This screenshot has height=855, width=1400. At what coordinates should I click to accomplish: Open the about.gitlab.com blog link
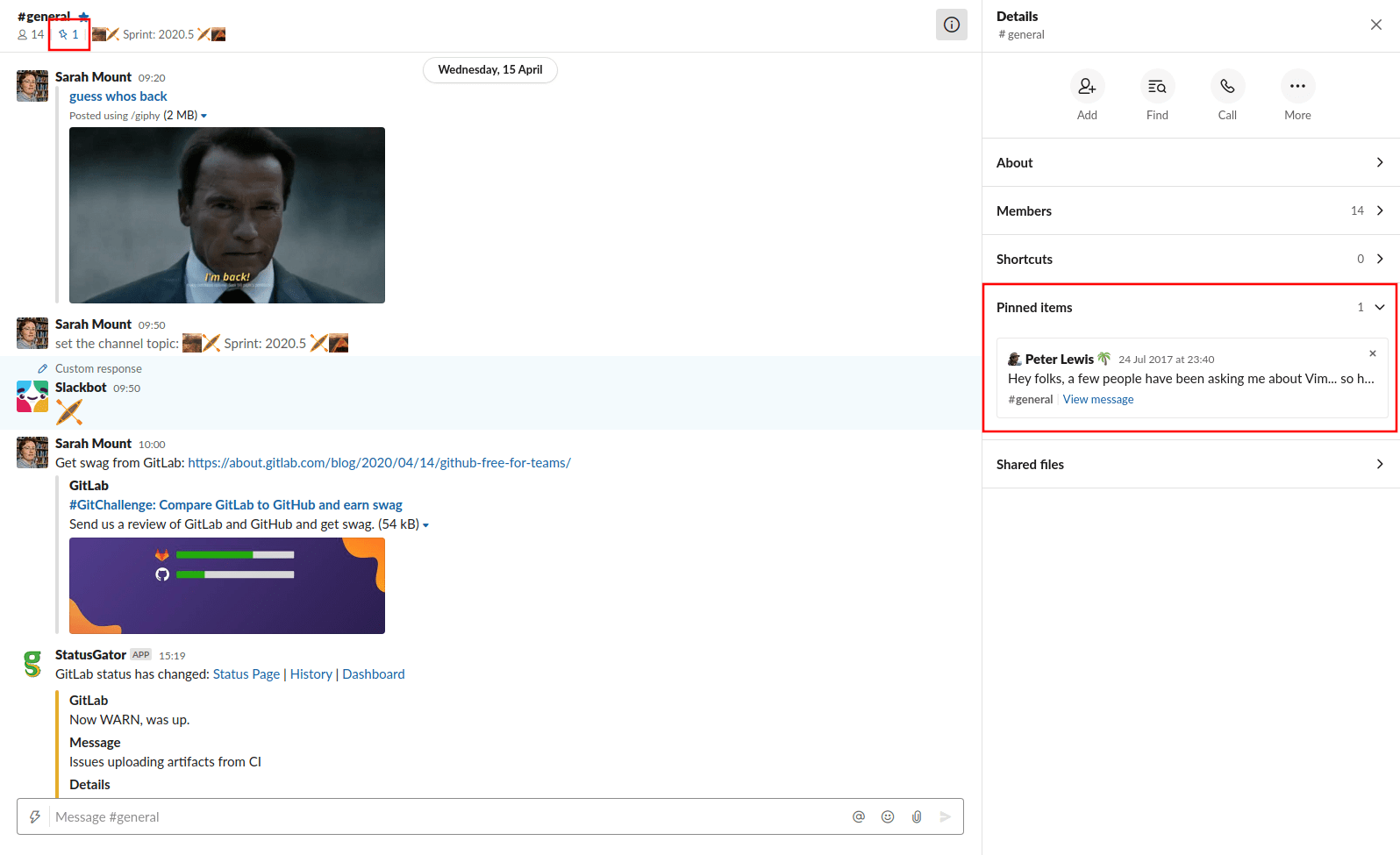[x=379, y=463]
